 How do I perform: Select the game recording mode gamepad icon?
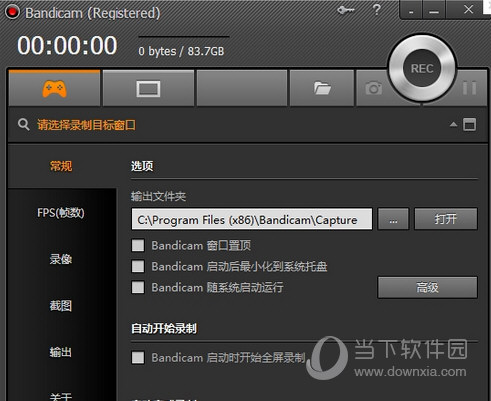(54, 89)
